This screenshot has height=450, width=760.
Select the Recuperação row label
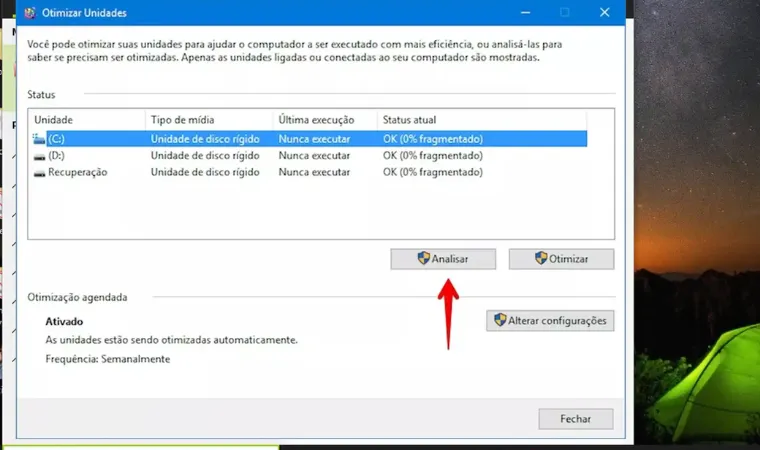[x=78, y=172]
